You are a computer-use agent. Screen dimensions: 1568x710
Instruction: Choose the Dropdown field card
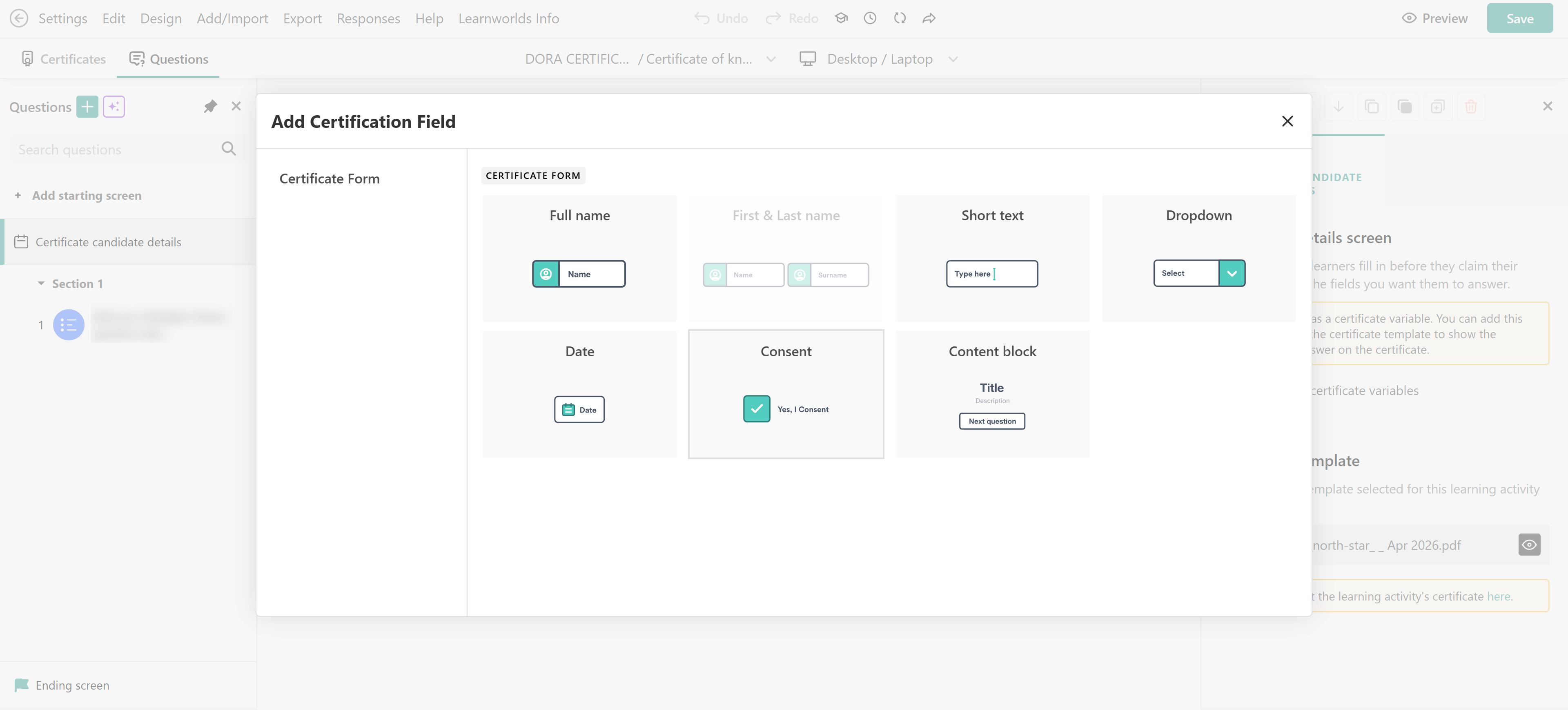(x=1198, y=258)
